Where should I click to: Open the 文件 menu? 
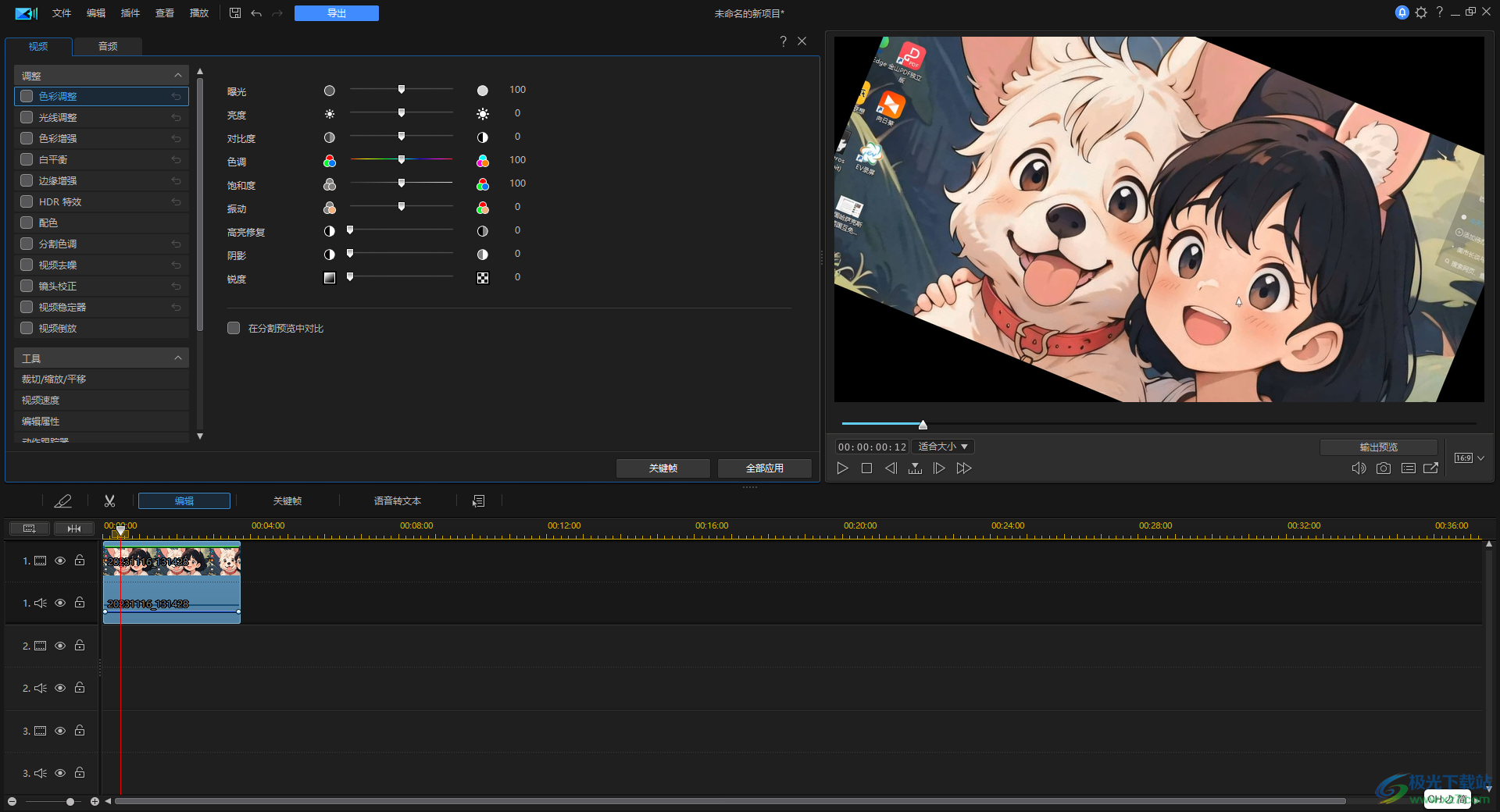62,13
